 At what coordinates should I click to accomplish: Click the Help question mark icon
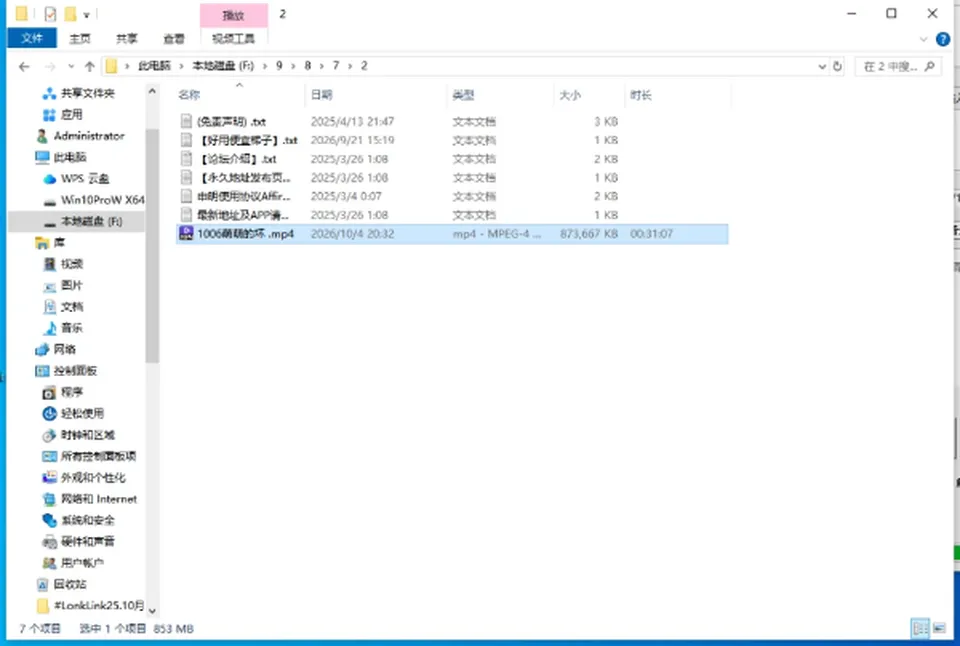click(x=943, y=39)
